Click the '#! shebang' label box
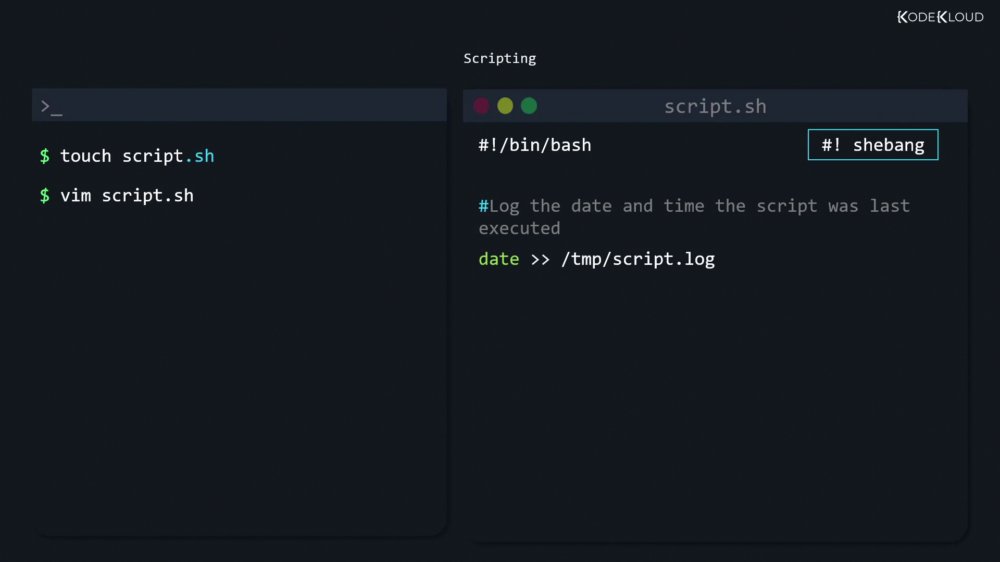This screenshot has height=562, width=1000. (x=872, y=145)
